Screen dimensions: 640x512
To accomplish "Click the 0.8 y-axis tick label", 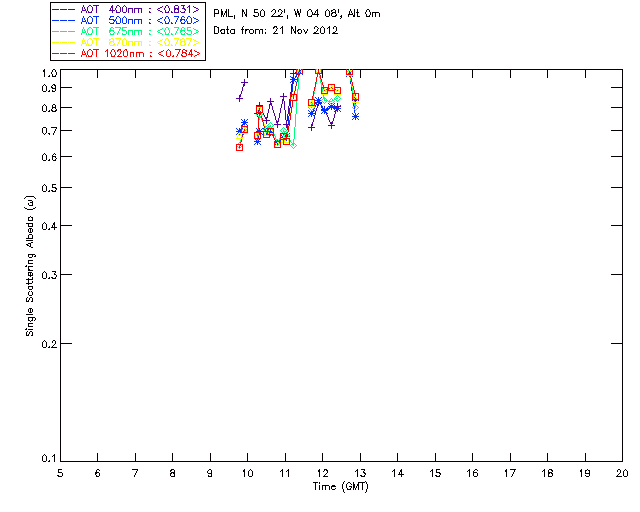I will tap(49, 109).
